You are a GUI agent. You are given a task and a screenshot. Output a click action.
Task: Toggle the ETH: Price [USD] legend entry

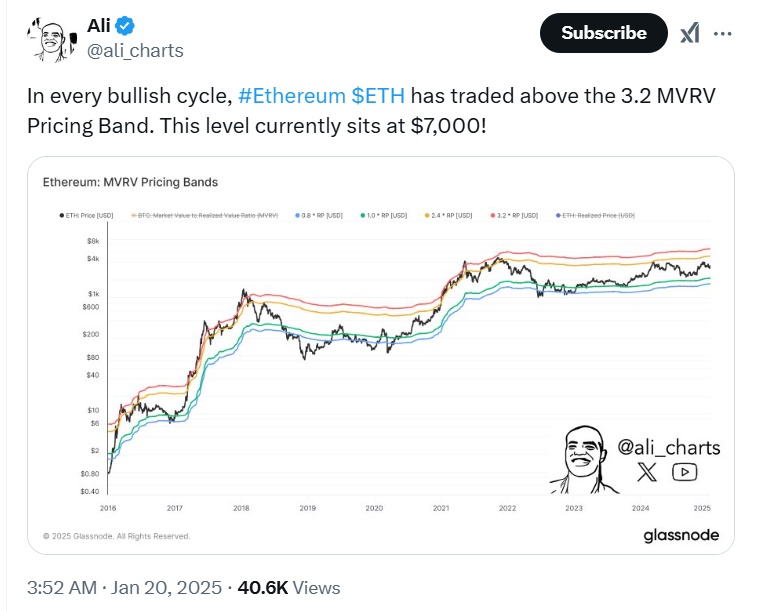[x=85, y=214]
